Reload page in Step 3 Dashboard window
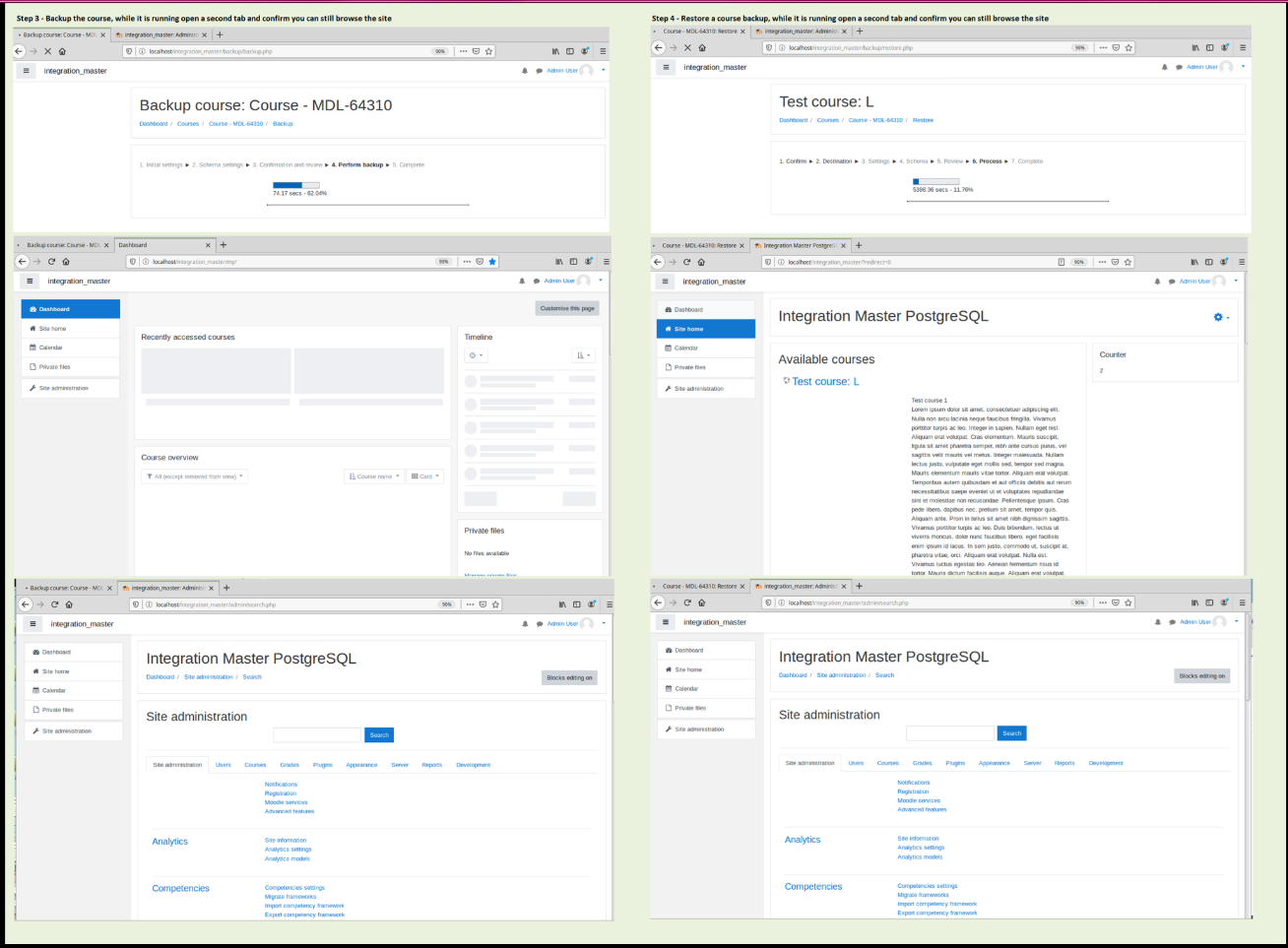 pos(51,262)
